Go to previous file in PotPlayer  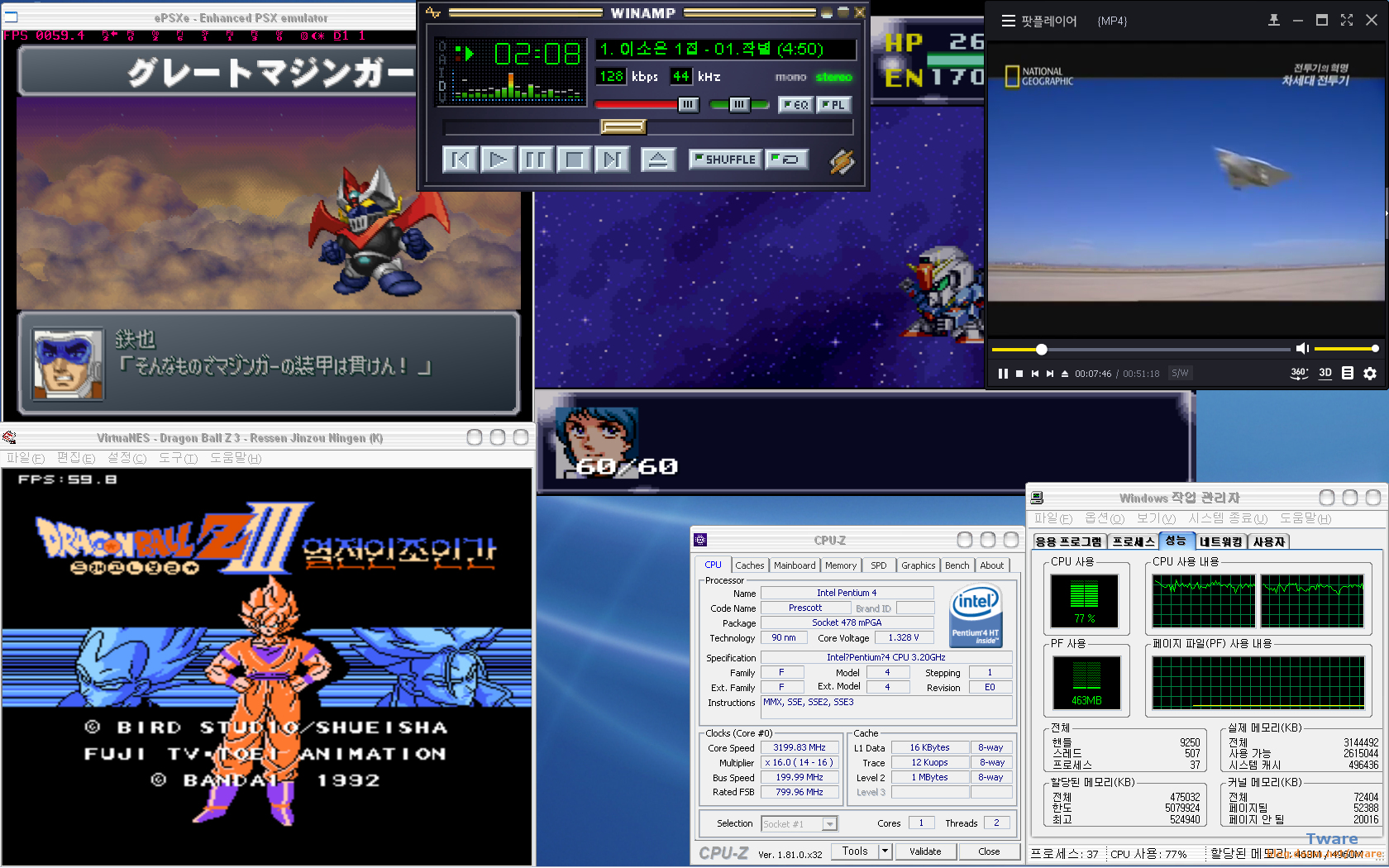point(1034,374)
